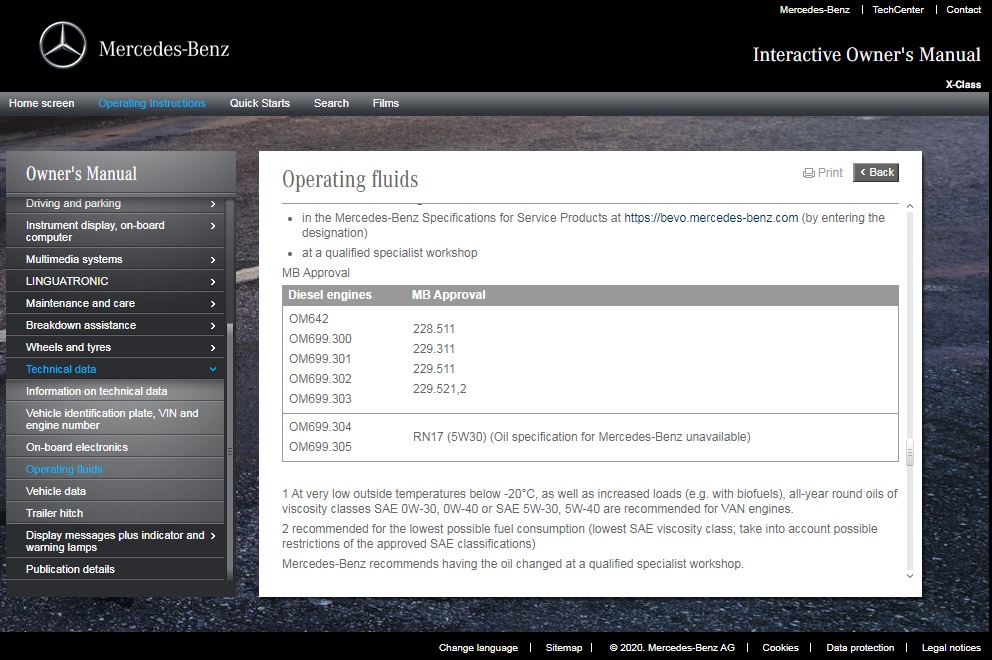Click the Mercedes-Benz star logo
This screenshot has height=660, width=992.
pos(63,45)
